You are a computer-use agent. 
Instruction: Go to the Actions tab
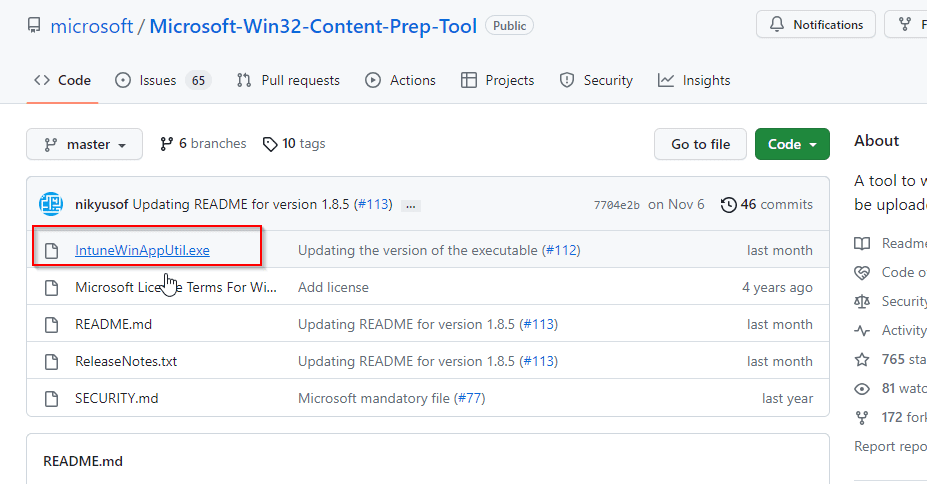point(401,80)
